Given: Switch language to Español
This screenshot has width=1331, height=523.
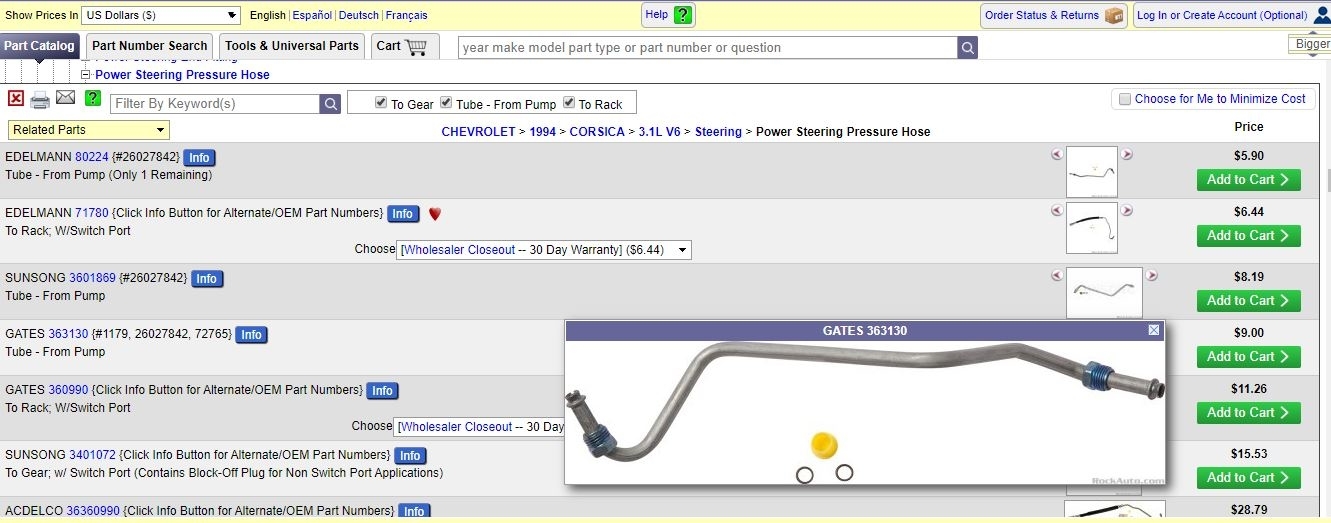Looking at the screenshot, I should tap(312, 15).
